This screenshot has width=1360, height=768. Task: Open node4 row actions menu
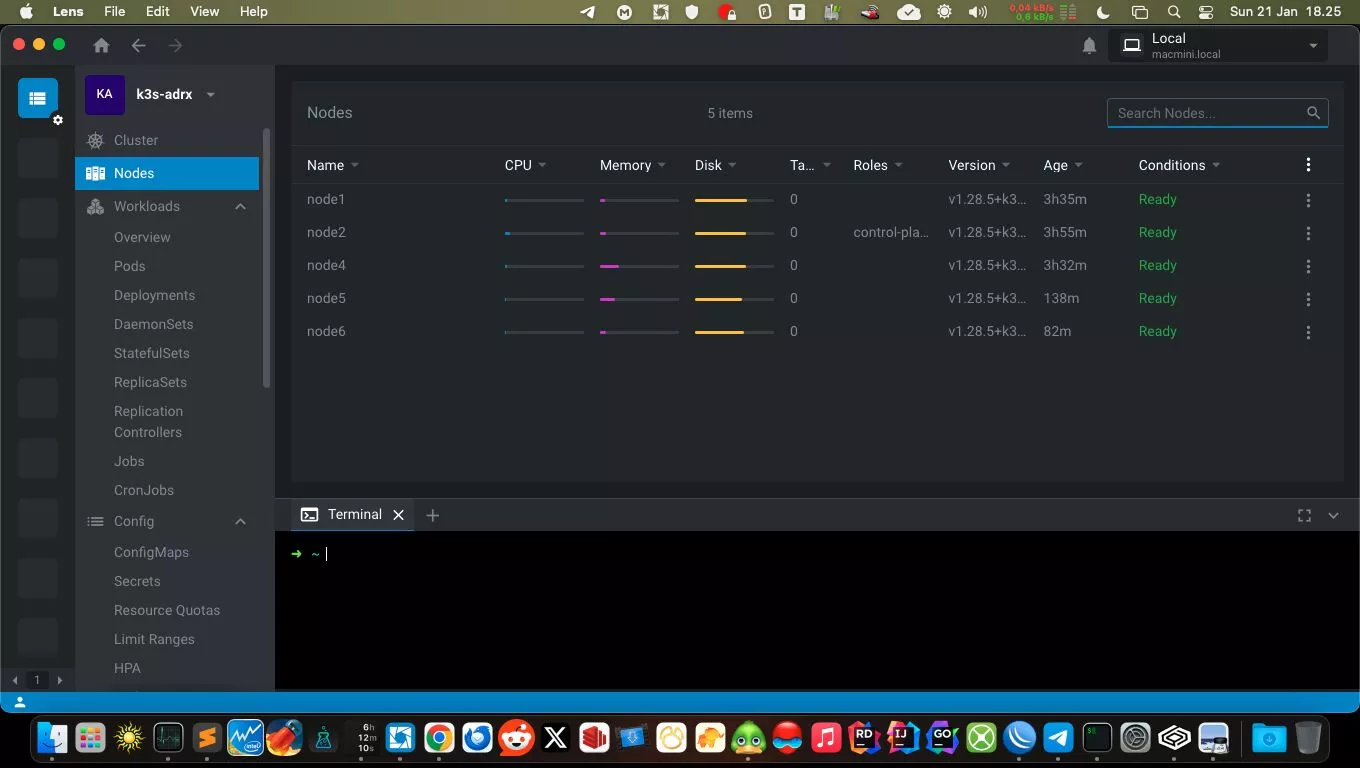(x=1308, y=266)
